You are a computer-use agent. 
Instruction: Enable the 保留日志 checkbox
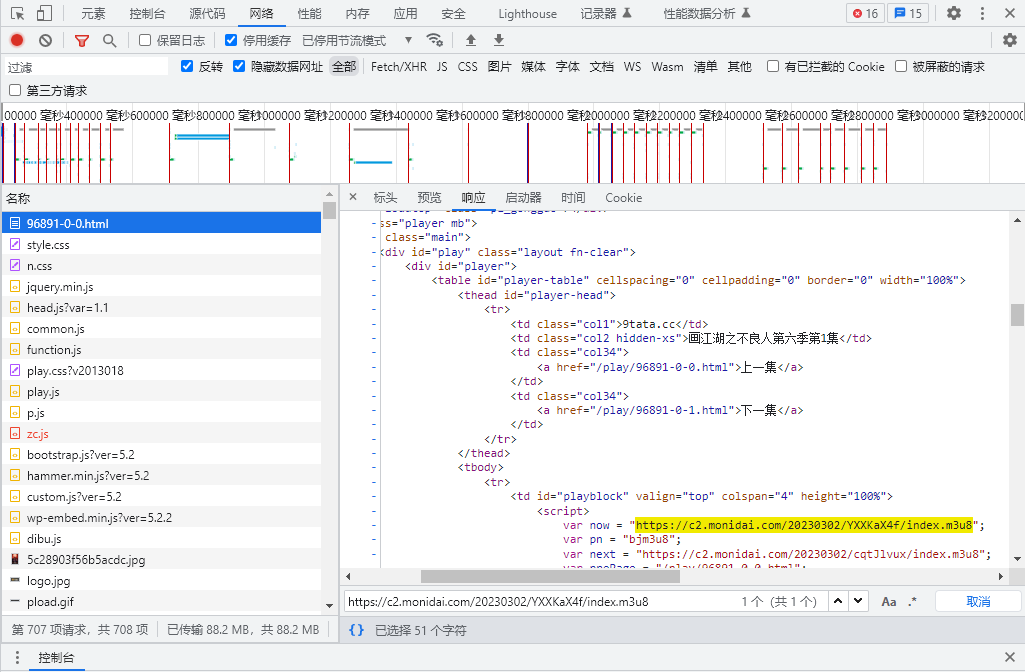pyautogui.click(x=145, y=40)
